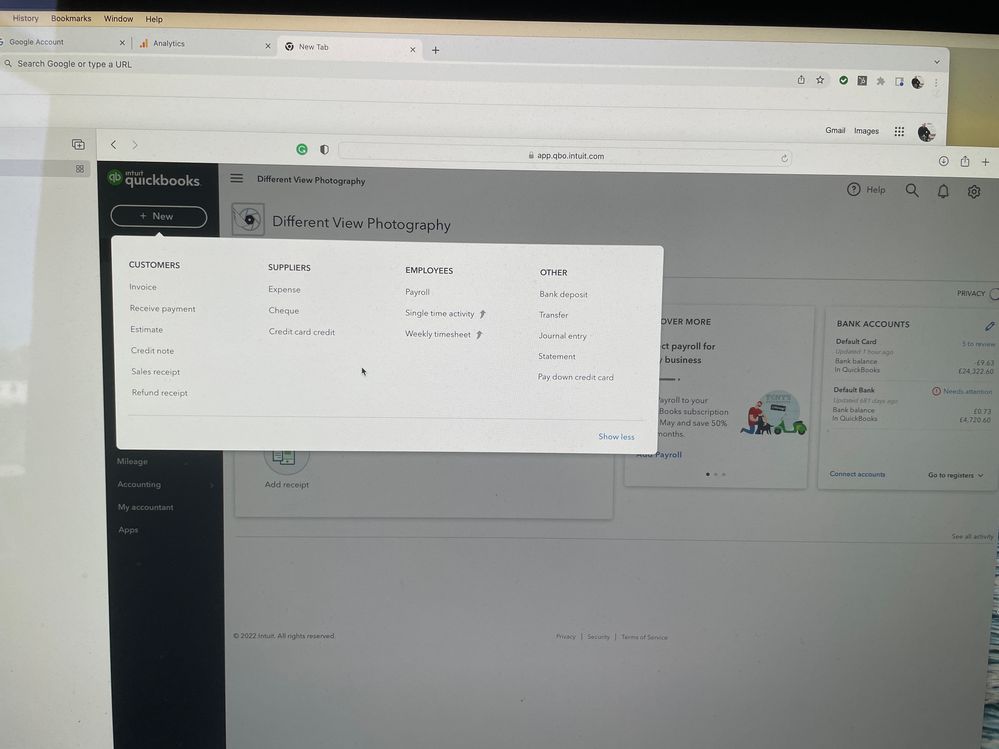999x749 pixels.
Task: Select Invoice under Customers
Action: [x=143, y=287]
